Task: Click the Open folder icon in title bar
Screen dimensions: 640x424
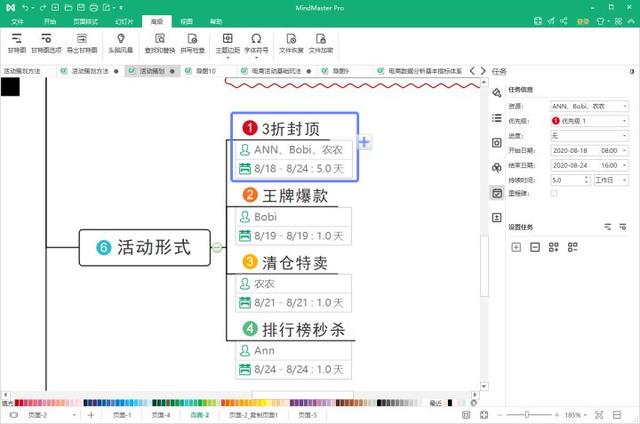Action: click(x=68, y=8)
